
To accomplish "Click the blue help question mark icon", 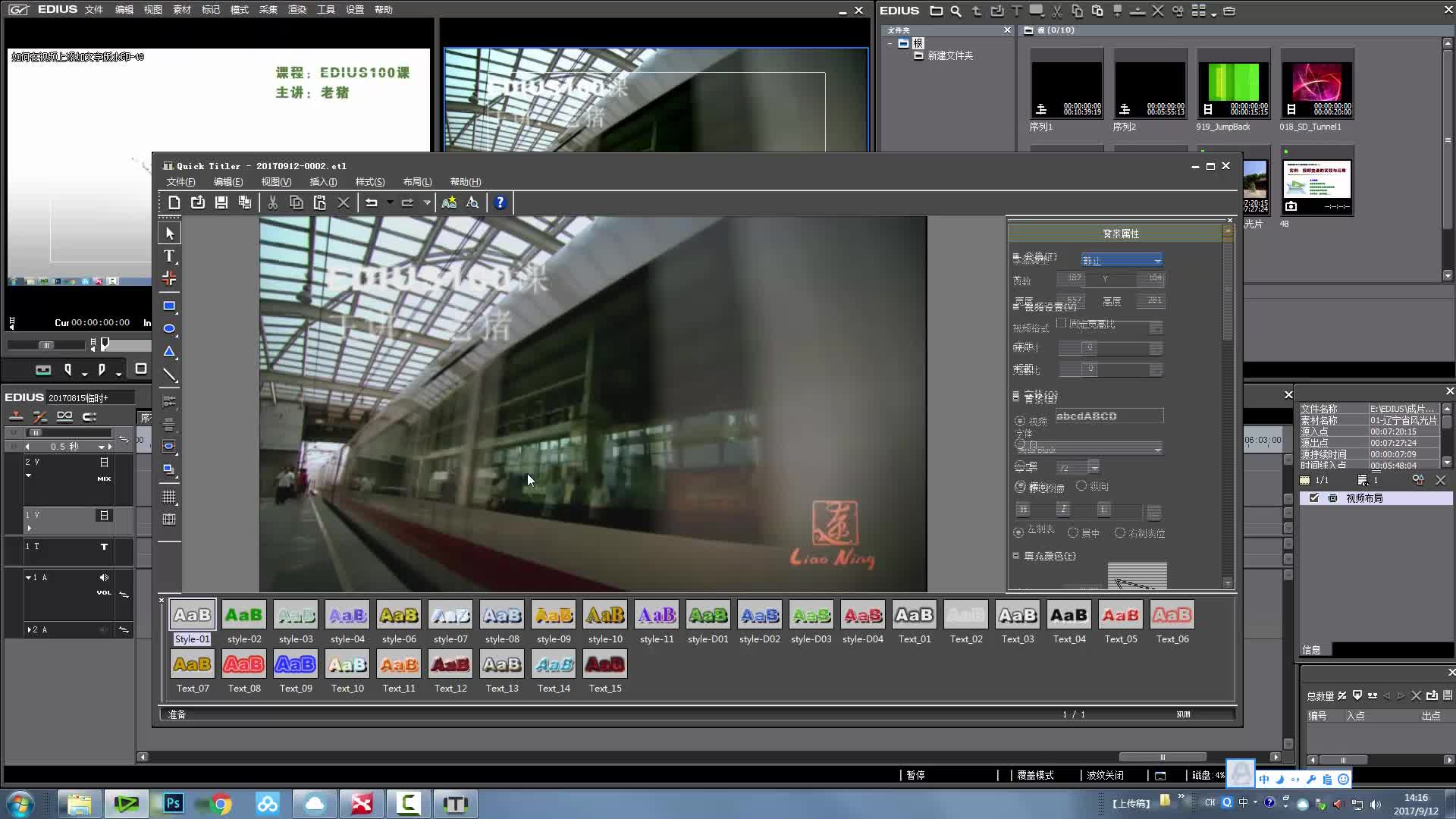I will coord(500,202).
